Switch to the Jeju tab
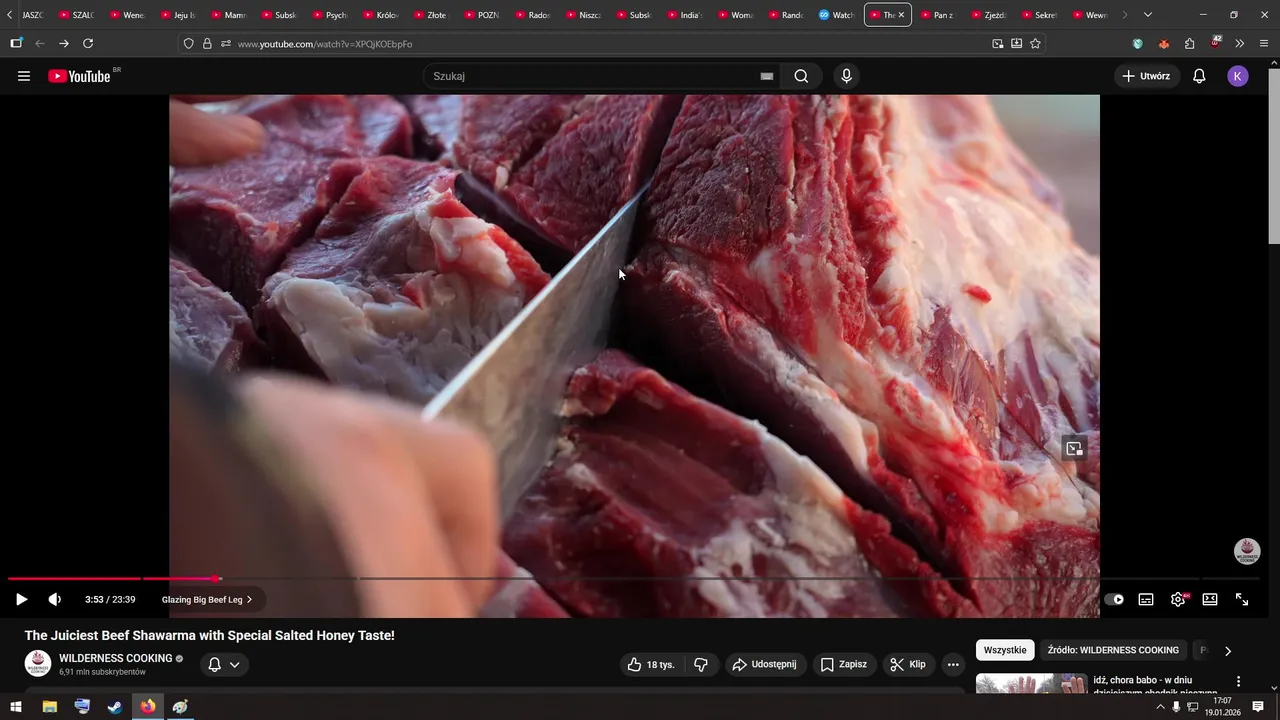 [178, 15]
